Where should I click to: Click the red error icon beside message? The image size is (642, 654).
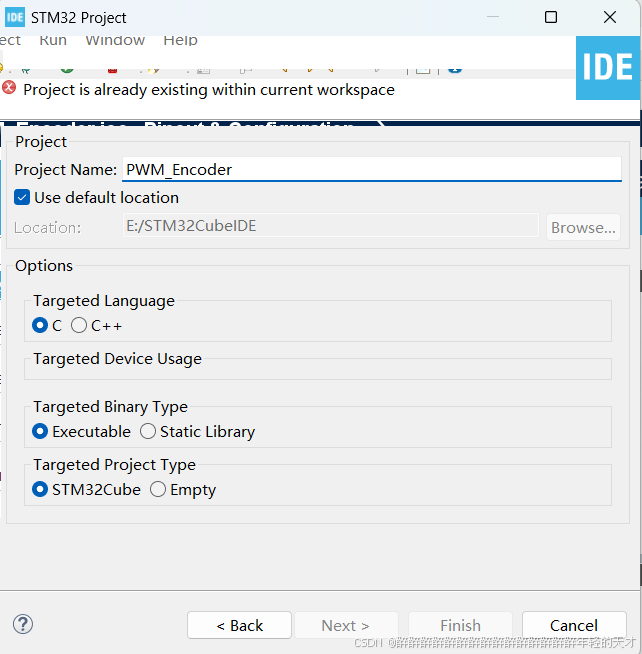pos(9,88)
